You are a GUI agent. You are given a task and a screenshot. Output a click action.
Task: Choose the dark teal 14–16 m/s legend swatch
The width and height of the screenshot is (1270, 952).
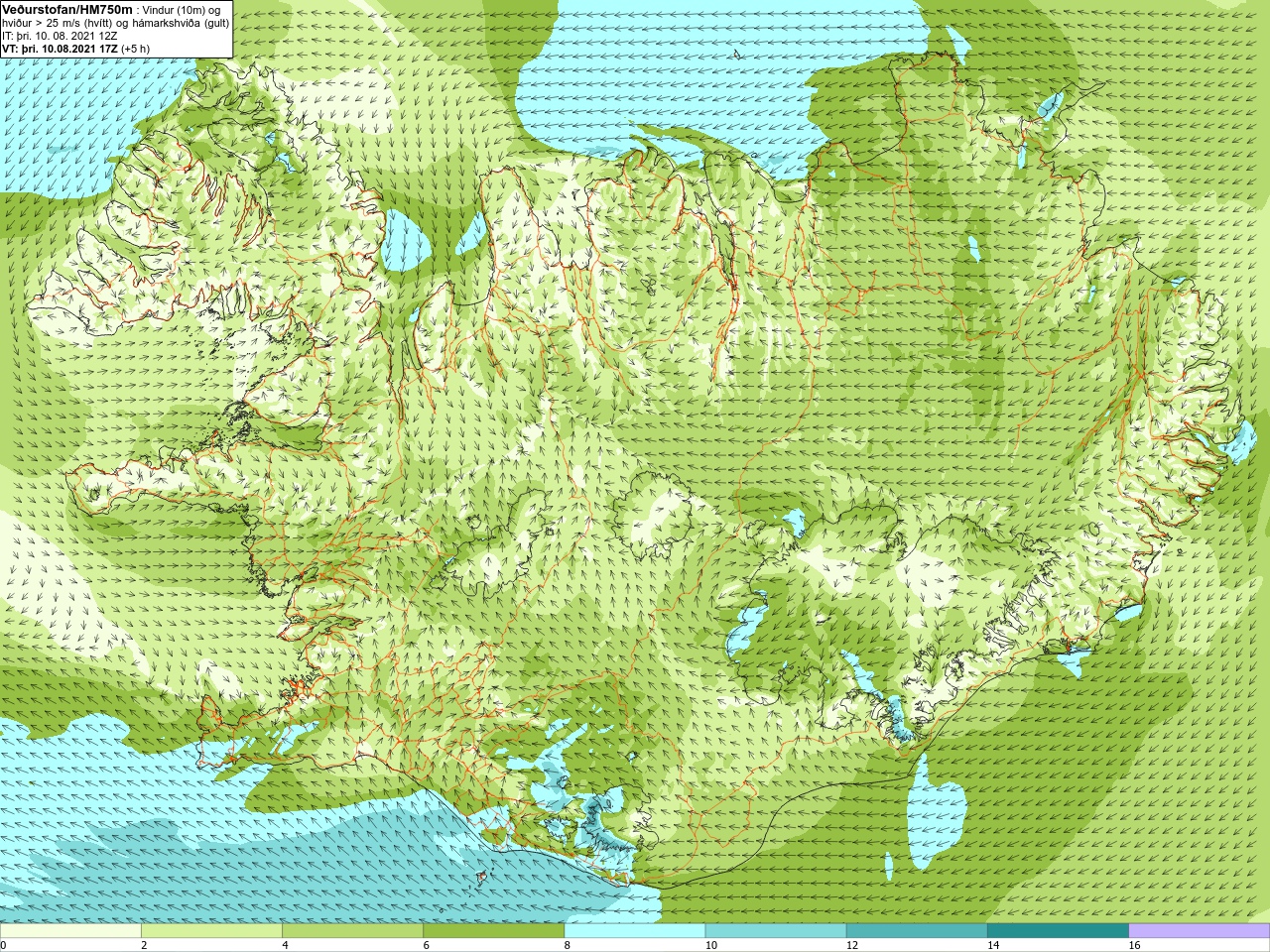click(x=1058, y=931)
